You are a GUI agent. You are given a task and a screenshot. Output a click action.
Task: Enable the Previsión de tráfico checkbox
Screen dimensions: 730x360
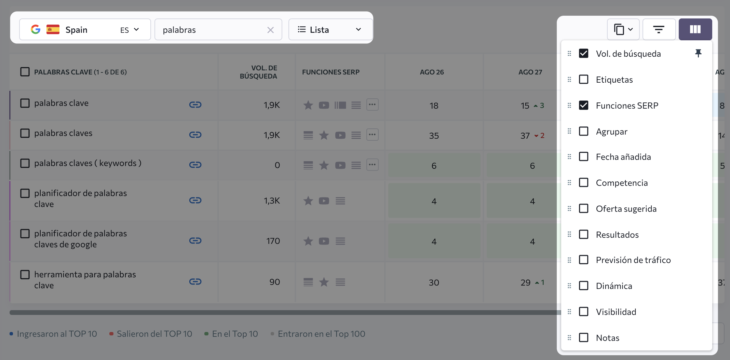[x=583, y=259]
